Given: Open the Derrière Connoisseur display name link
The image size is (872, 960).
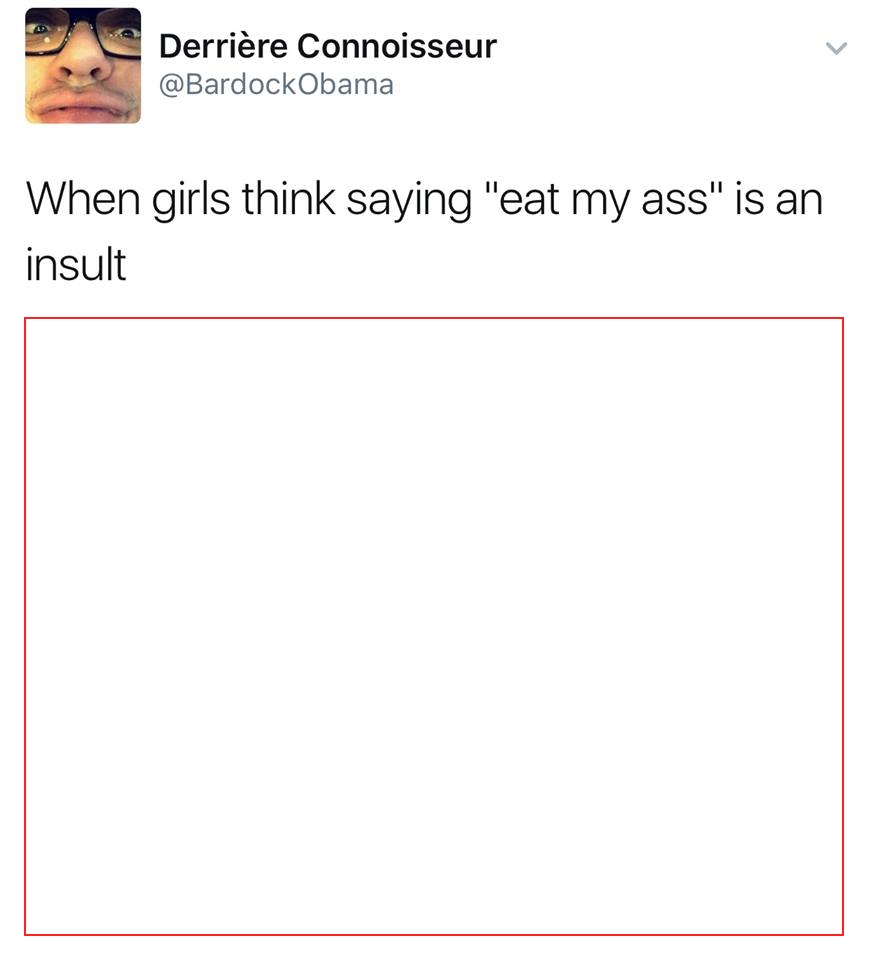Looking at the screenshot, I should [328, 46].
